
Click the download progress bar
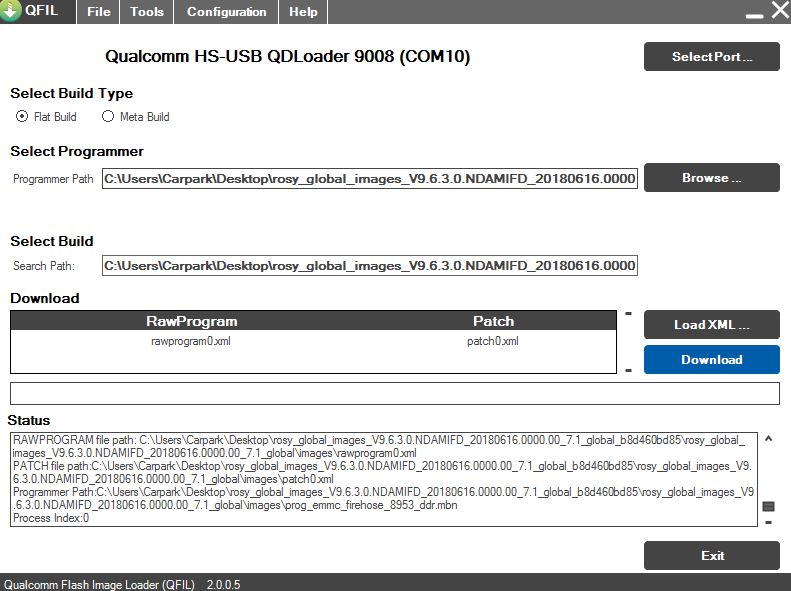(394, 393)
